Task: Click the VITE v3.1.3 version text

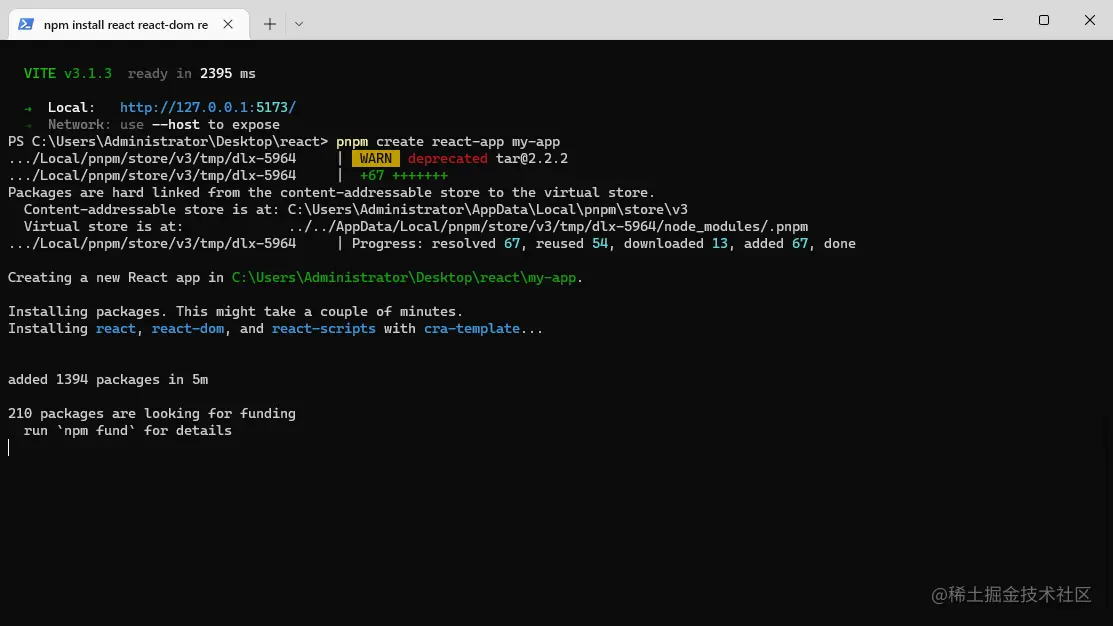Action: [66, 73]
